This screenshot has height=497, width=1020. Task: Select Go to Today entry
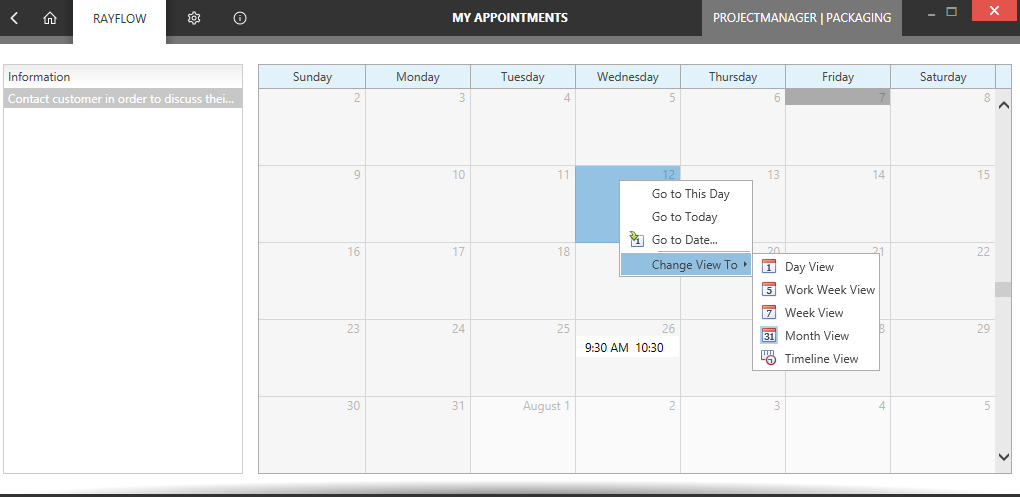pyautogui.click(x=686, y=217)
